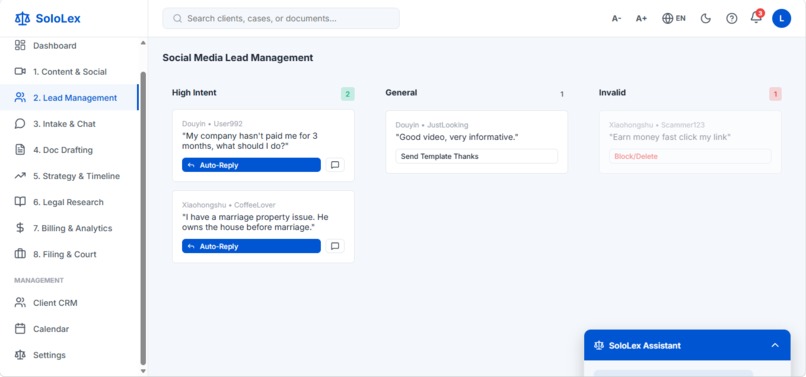Click the sidebar vertical scrollbar
806x377 pixels.
pos(143,218)
